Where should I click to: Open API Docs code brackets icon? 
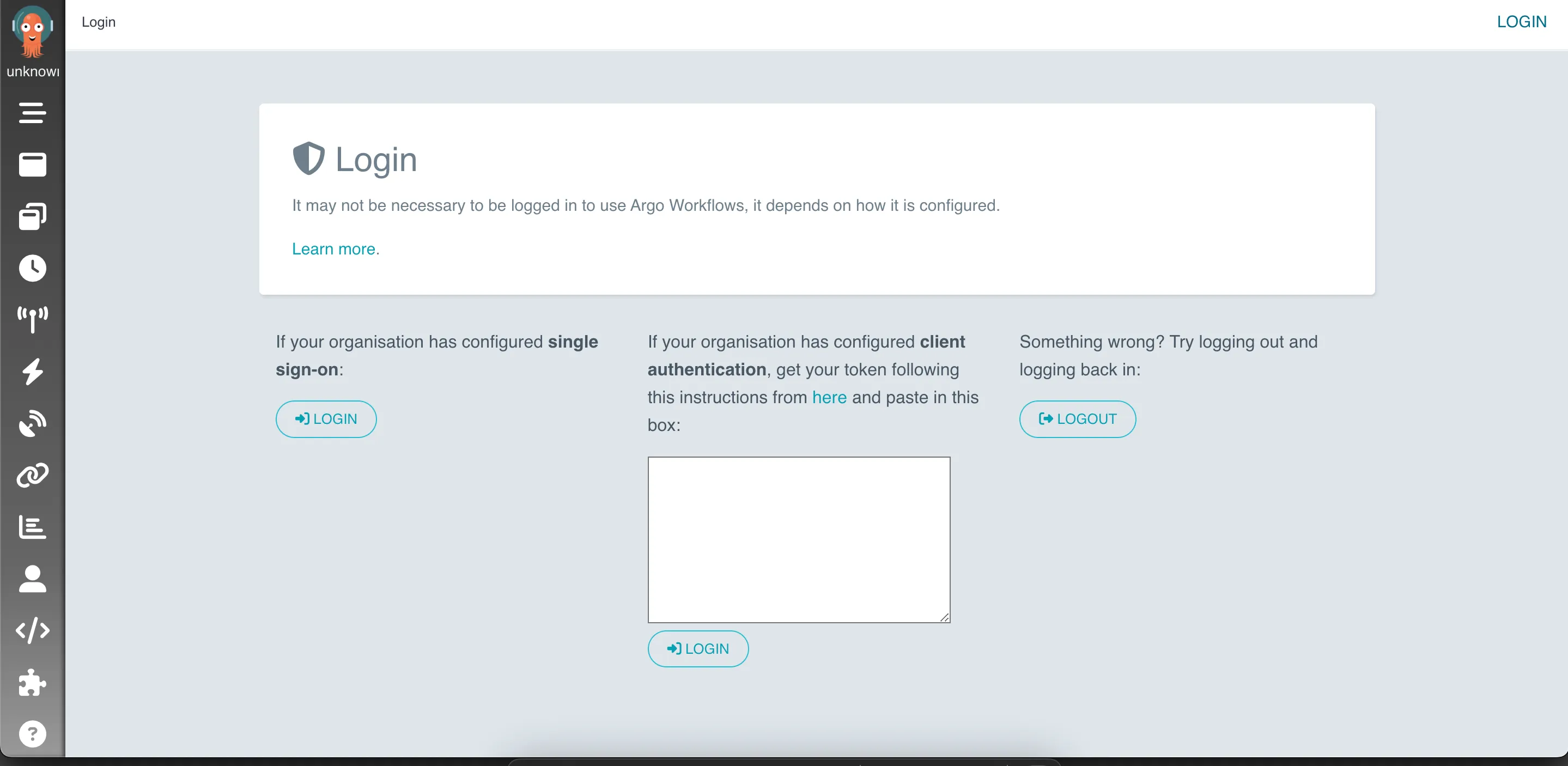[x=32, y=630]
